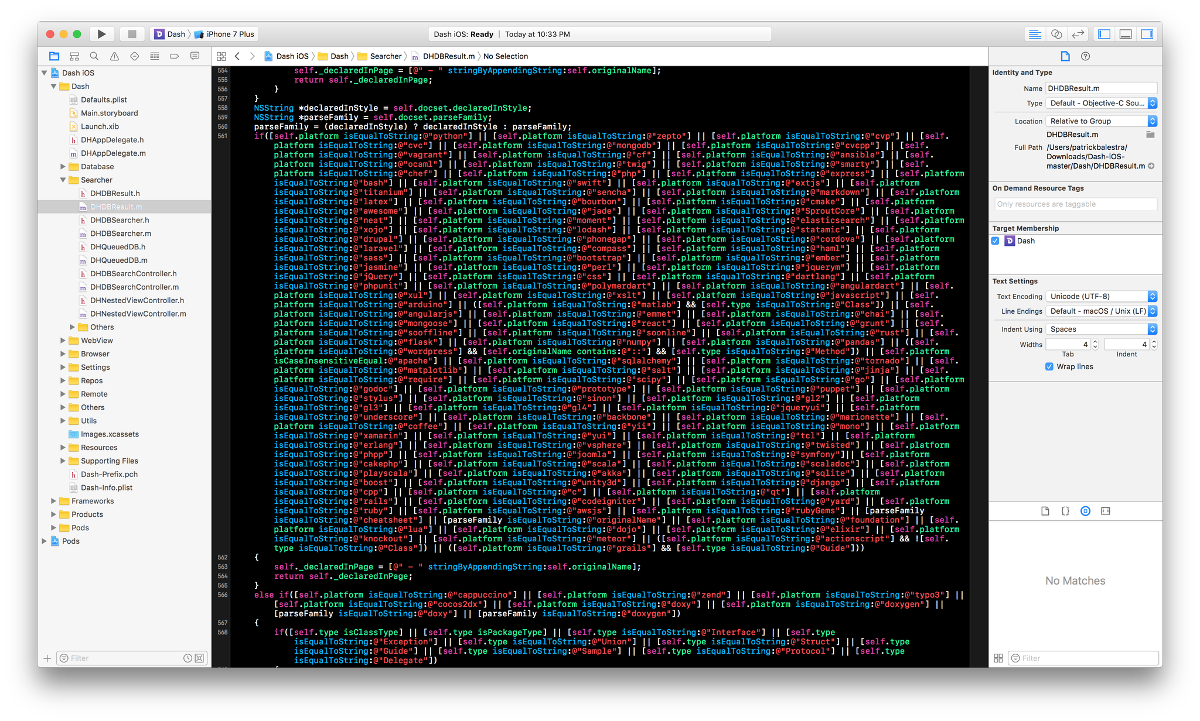
Task: Select the iPhone 7 Plus destination
Action: pos(228,34)
